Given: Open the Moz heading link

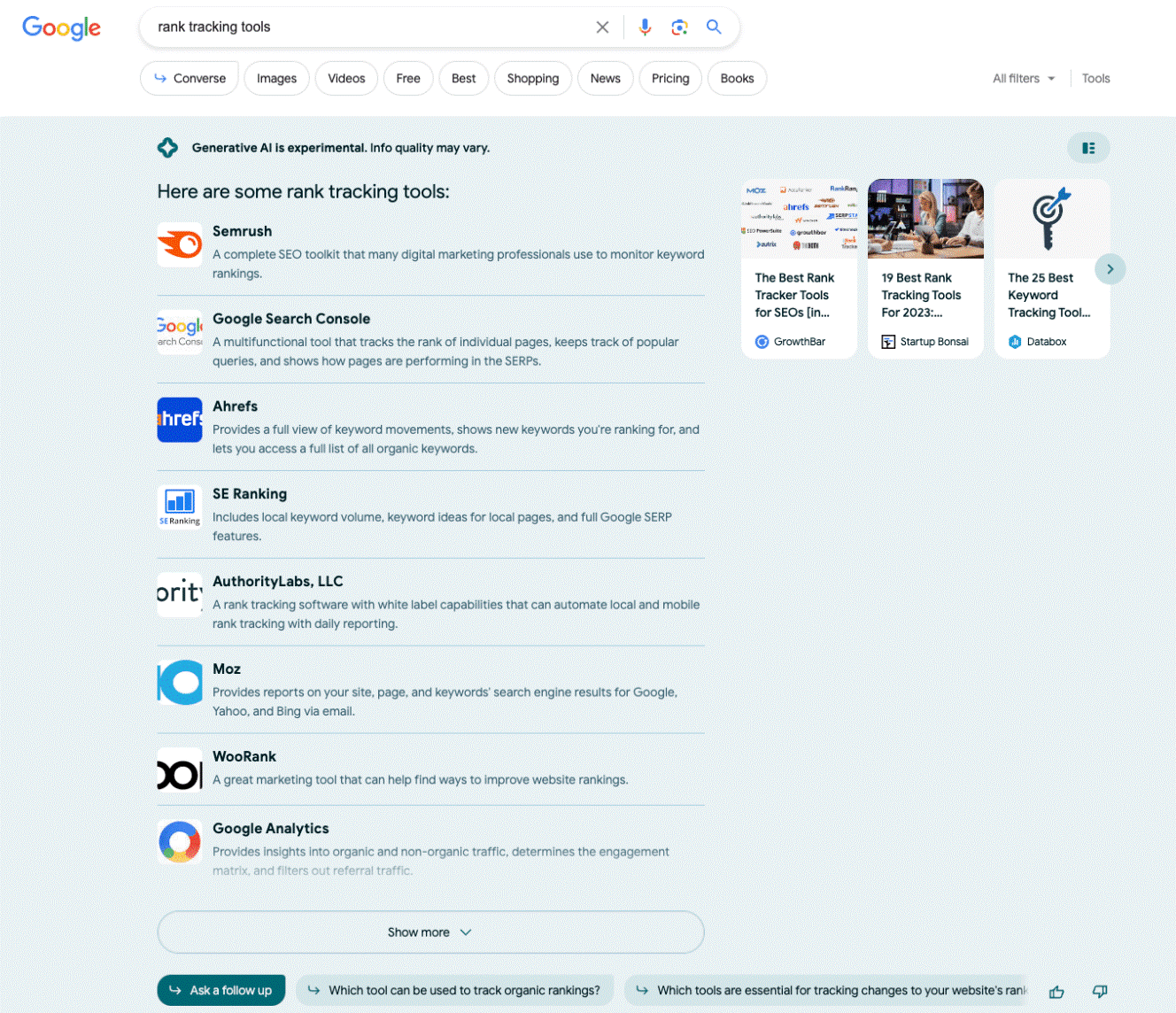Looking at the screenshot, I should [x=227, y=669].
